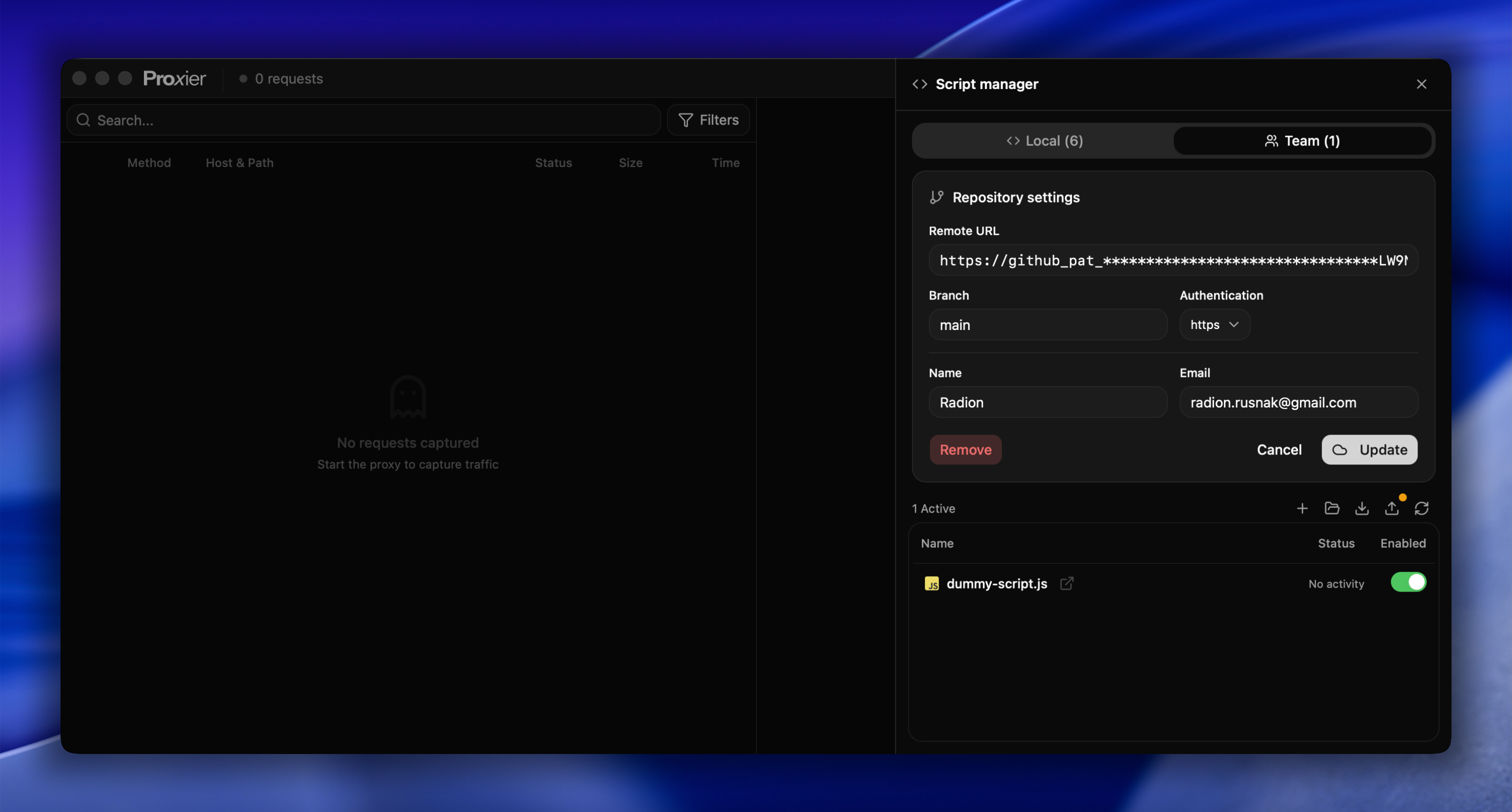Switch to the Local (6) scripts view
The image size is (1512, 812).
click(x=1044, y=140)
